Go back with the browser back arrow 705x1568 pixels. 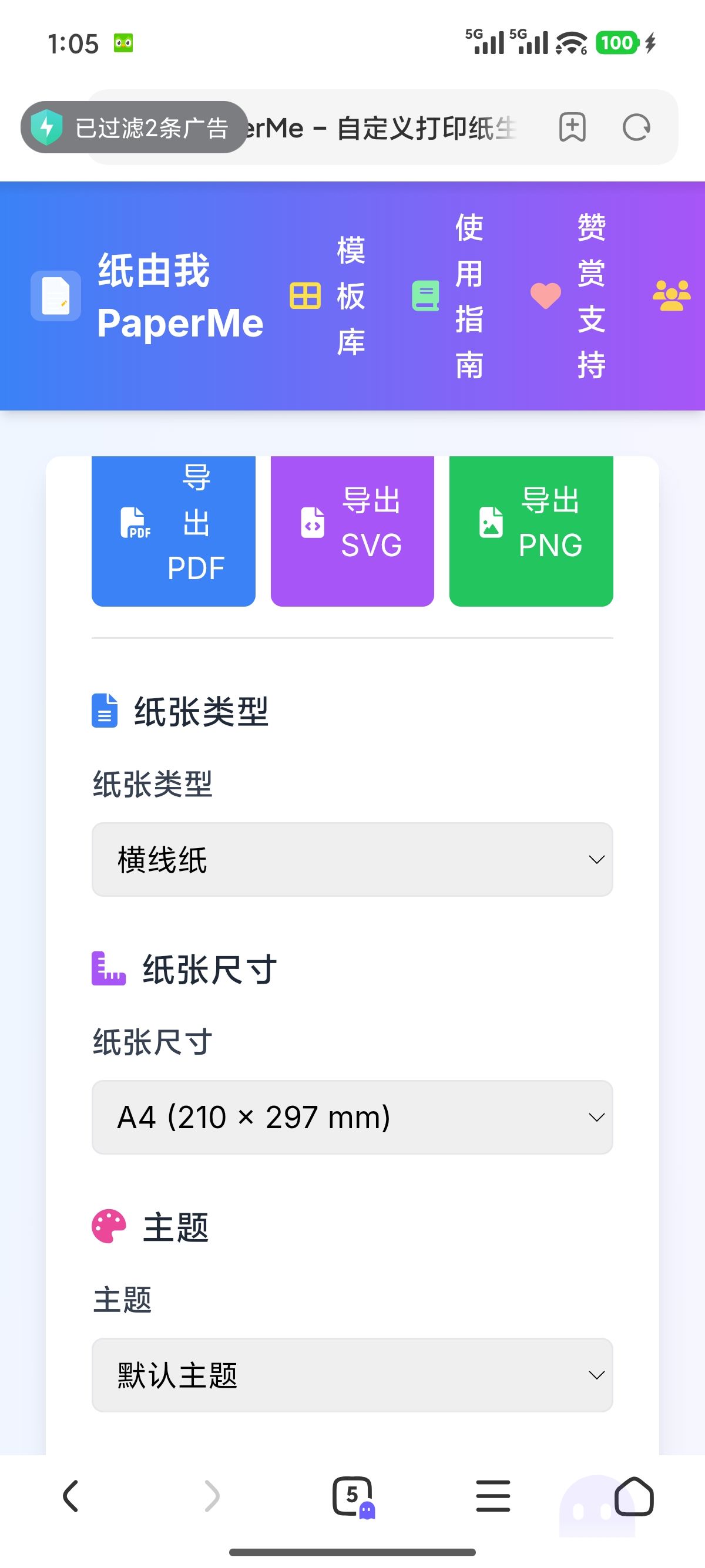coord(70,1496)
